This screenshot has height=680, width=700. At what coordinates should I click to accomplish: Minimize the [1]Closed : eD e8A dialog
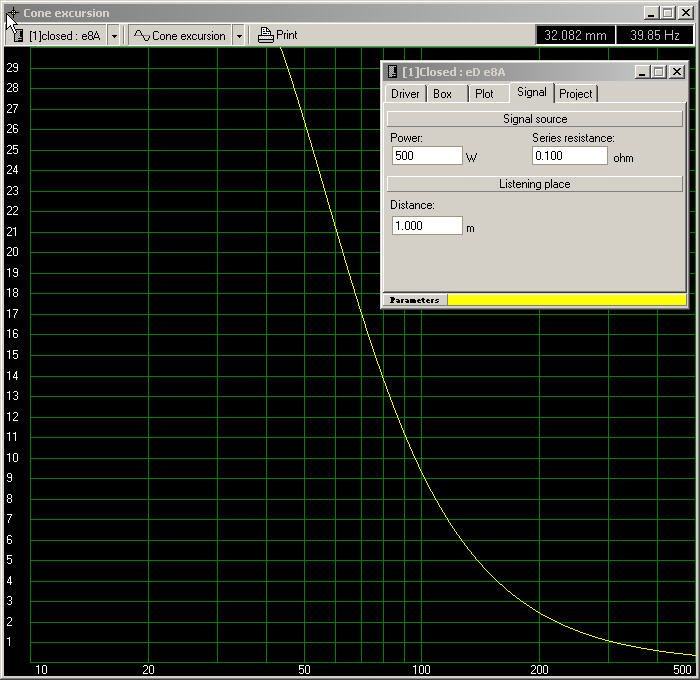pos(641,72)
